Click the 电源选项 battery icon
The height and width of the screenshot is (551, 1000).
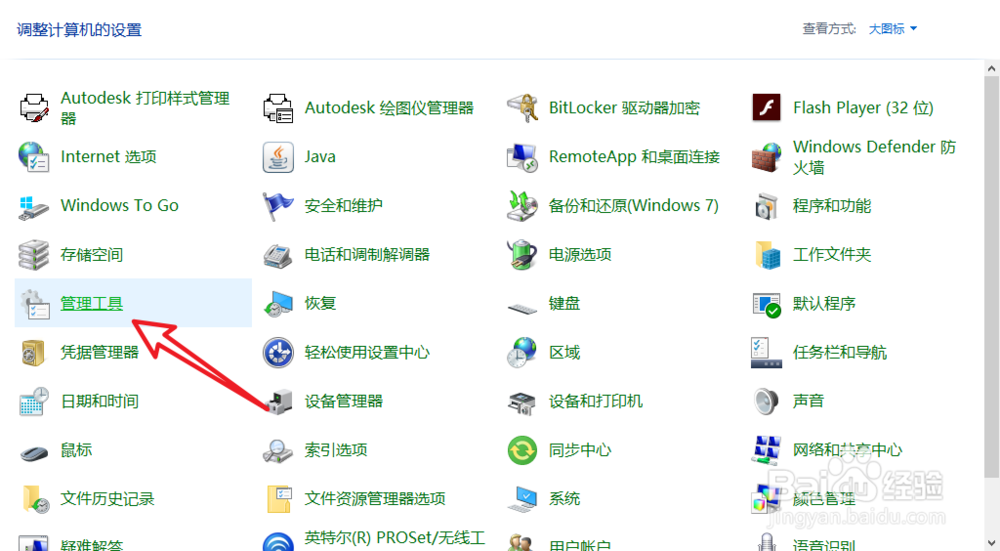pyautogui.click(x=522, y=254)
